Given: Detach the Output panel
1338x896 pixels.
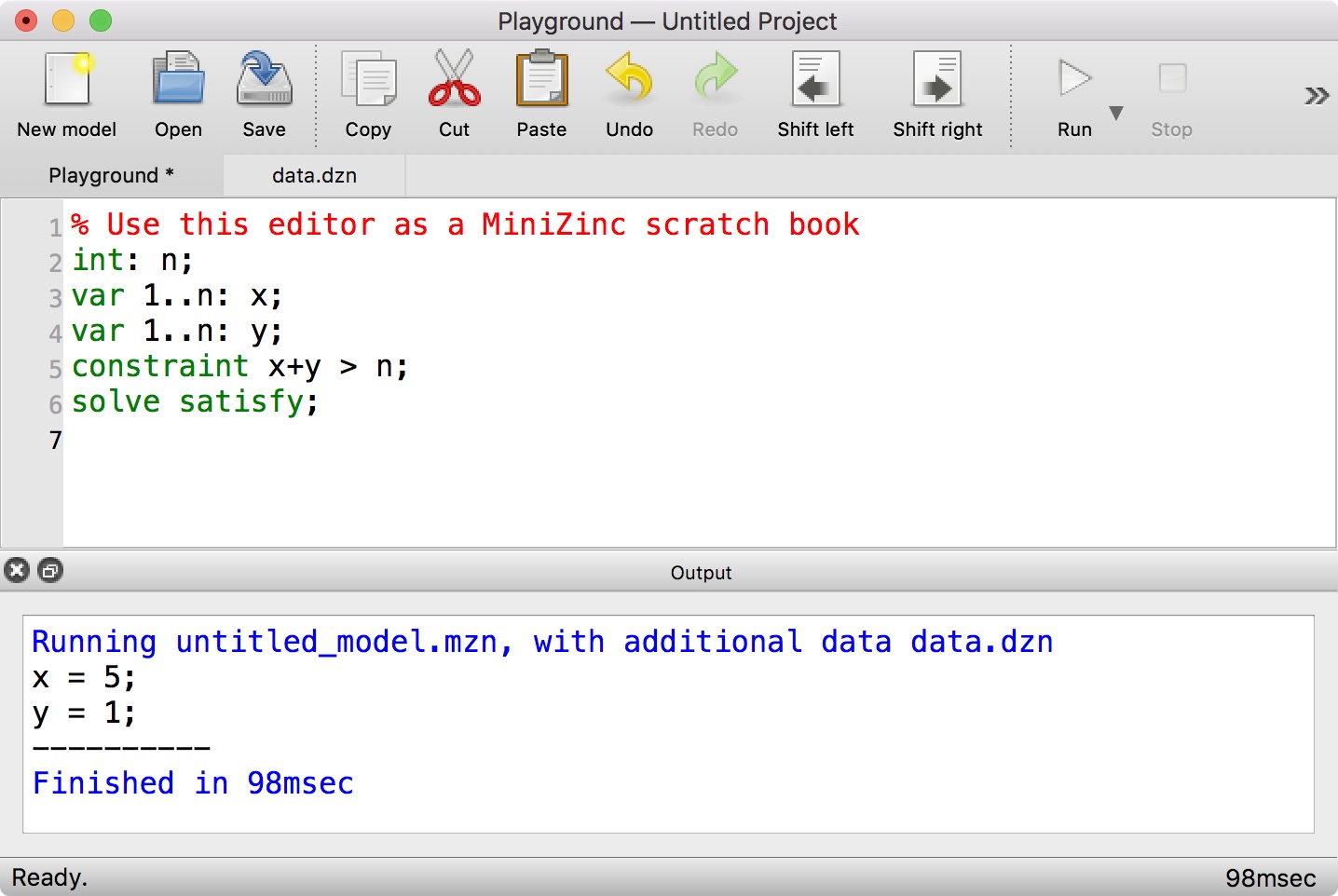Looking at the screenshot, I should tap(49, 570).
